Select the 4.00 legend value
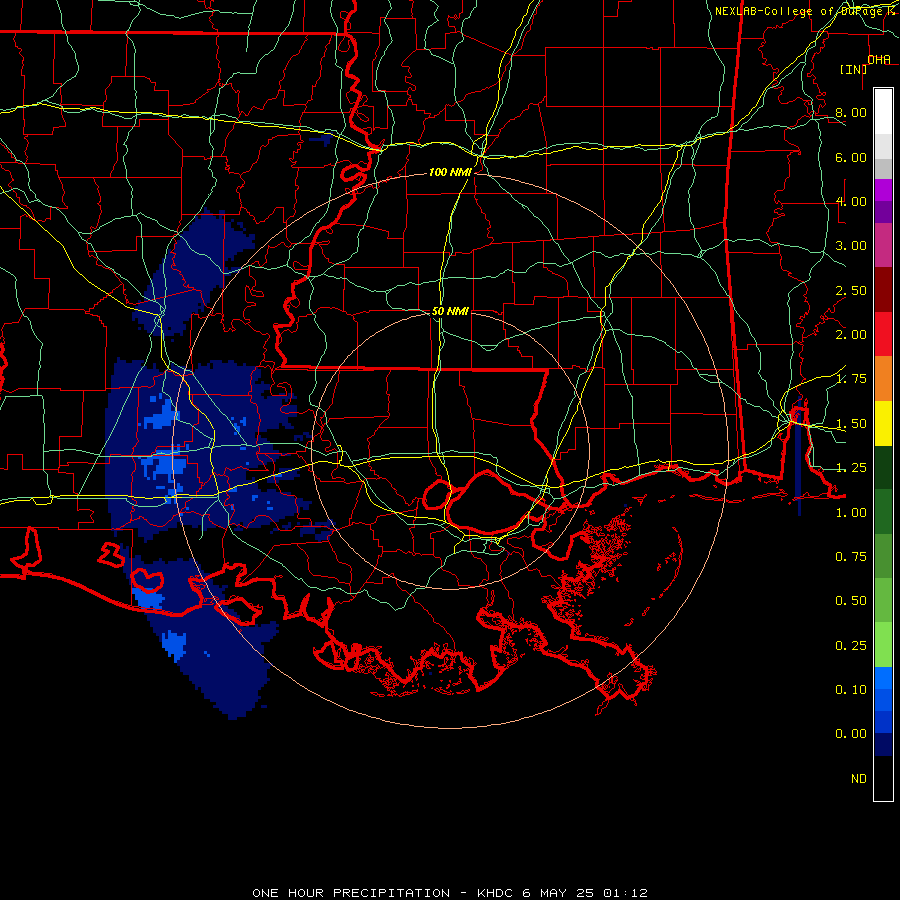The width and height of the screenshot is (900, 900). coord(851,201)
